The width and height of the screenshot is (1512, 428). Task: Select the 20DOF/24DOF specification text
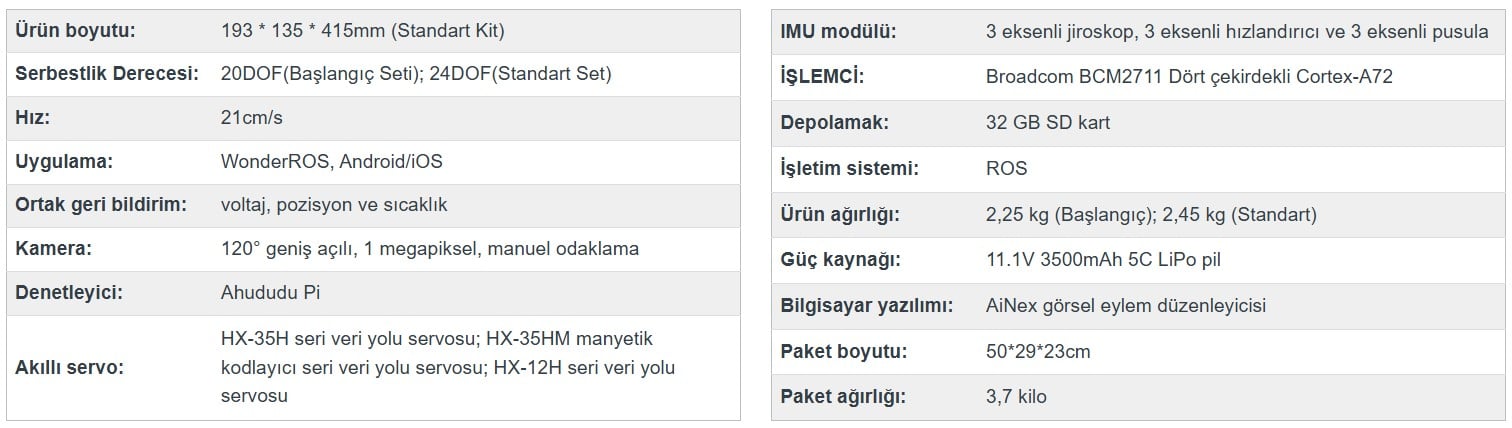point(416,74)
